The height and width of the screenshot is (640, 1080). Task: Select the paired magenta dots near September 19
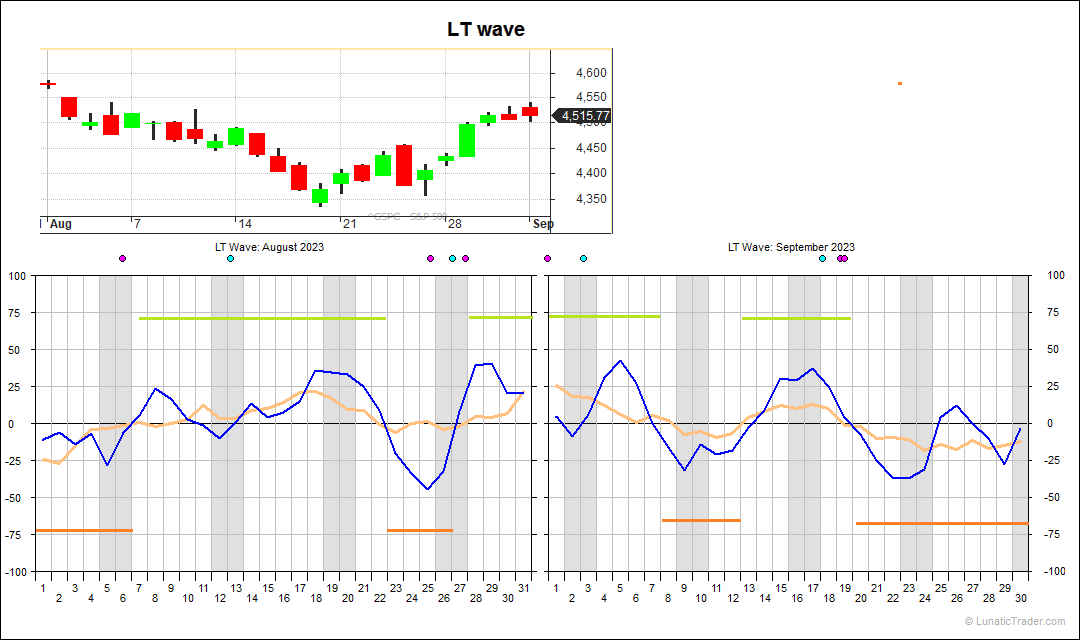click(x=843, y=257)
